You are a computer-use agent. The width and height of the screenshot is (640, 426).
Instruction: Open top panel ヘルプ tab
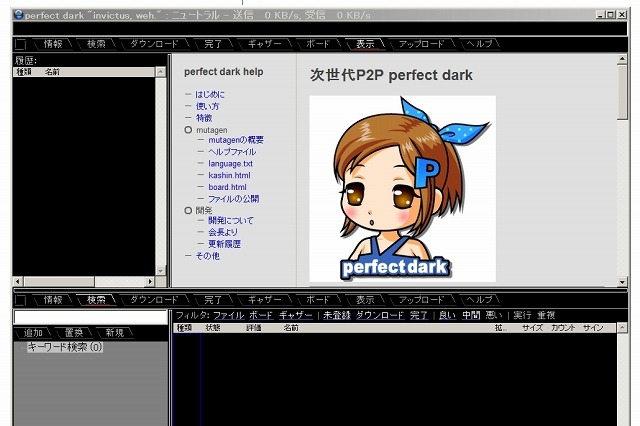coord(479,44)
